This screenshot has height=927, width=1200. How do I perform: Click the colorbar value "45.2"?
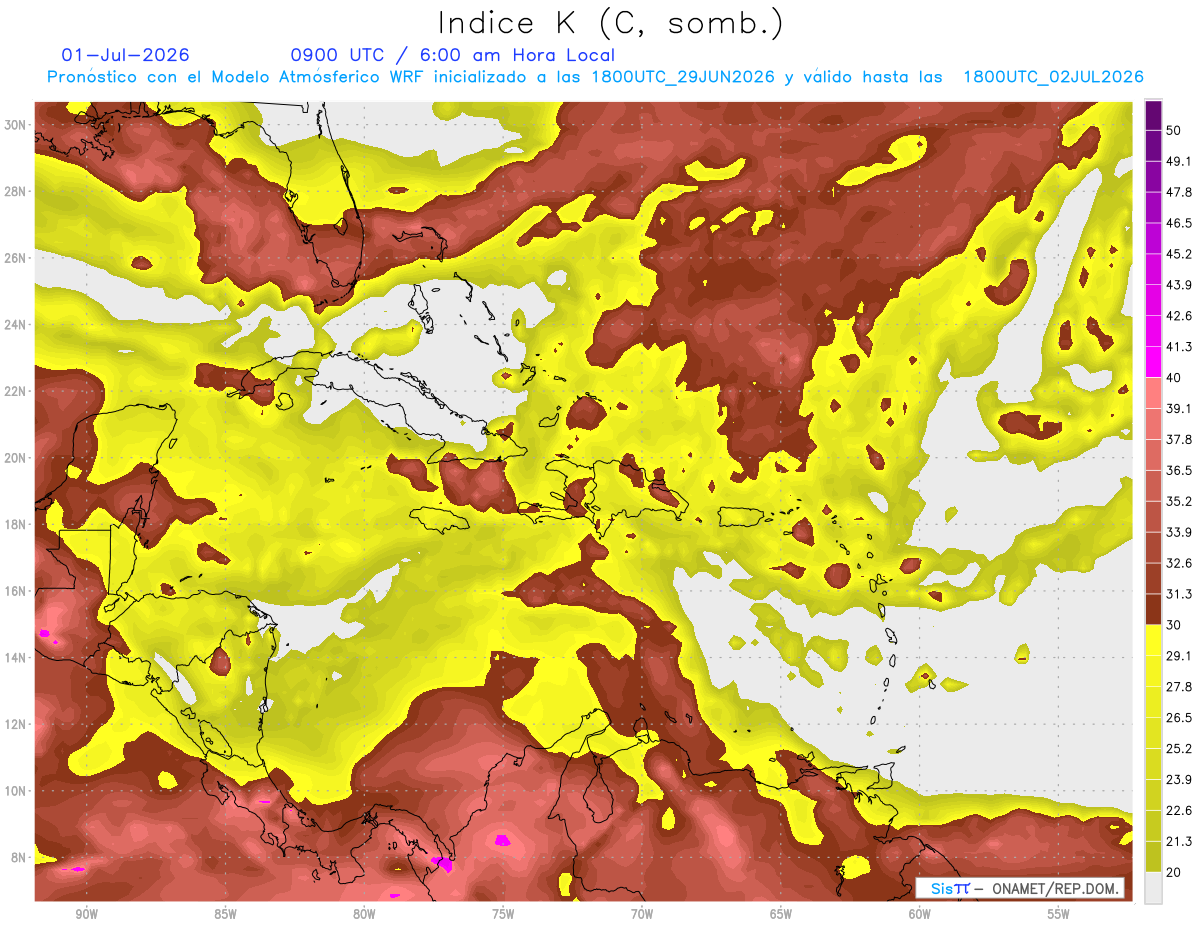pyautogui.click(x=1177, y=254)
